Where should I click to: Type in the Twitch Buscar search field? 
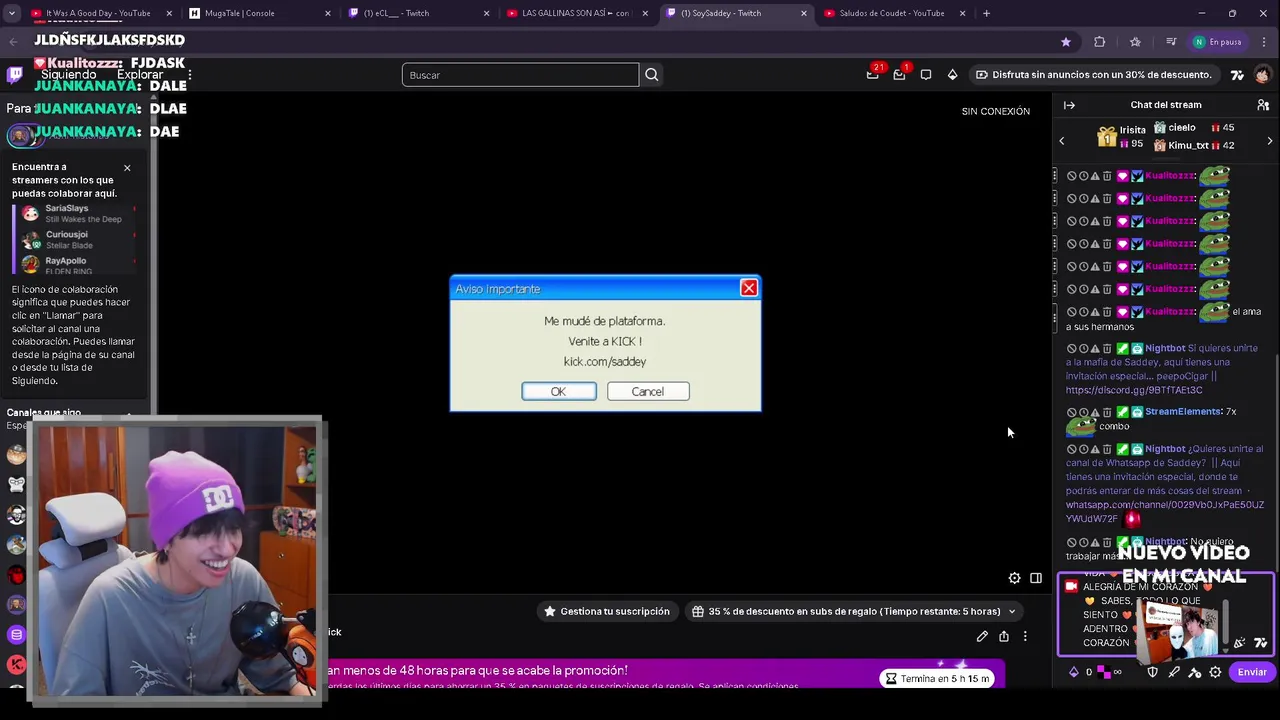click(520, 75)
